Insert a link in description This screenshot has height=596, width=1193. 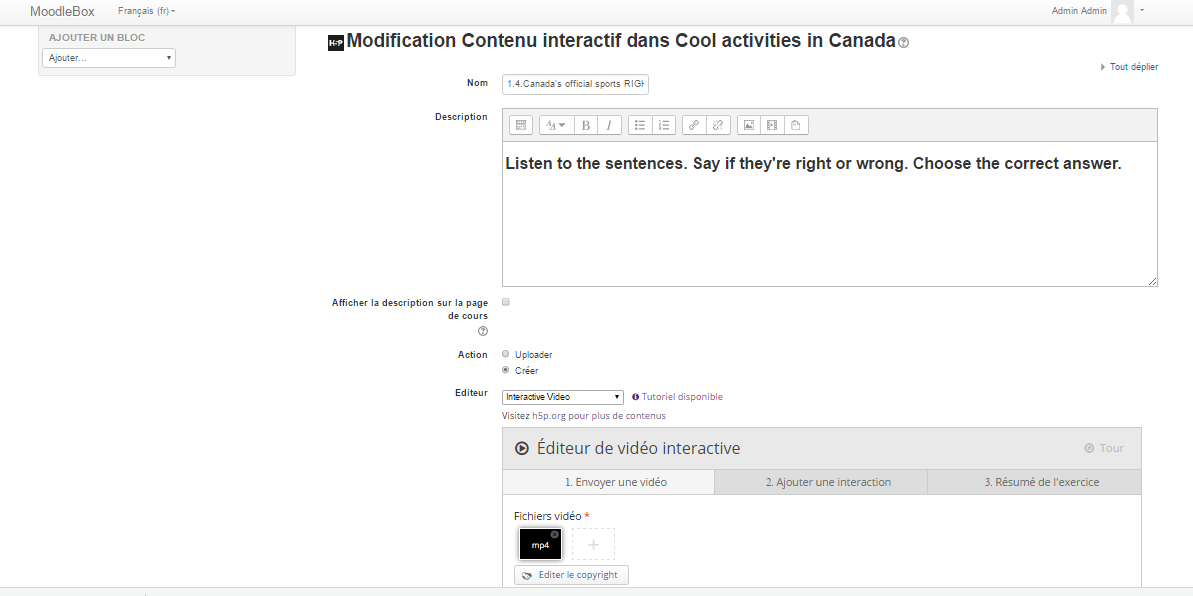pyautogui.click(x=694, y=125)
